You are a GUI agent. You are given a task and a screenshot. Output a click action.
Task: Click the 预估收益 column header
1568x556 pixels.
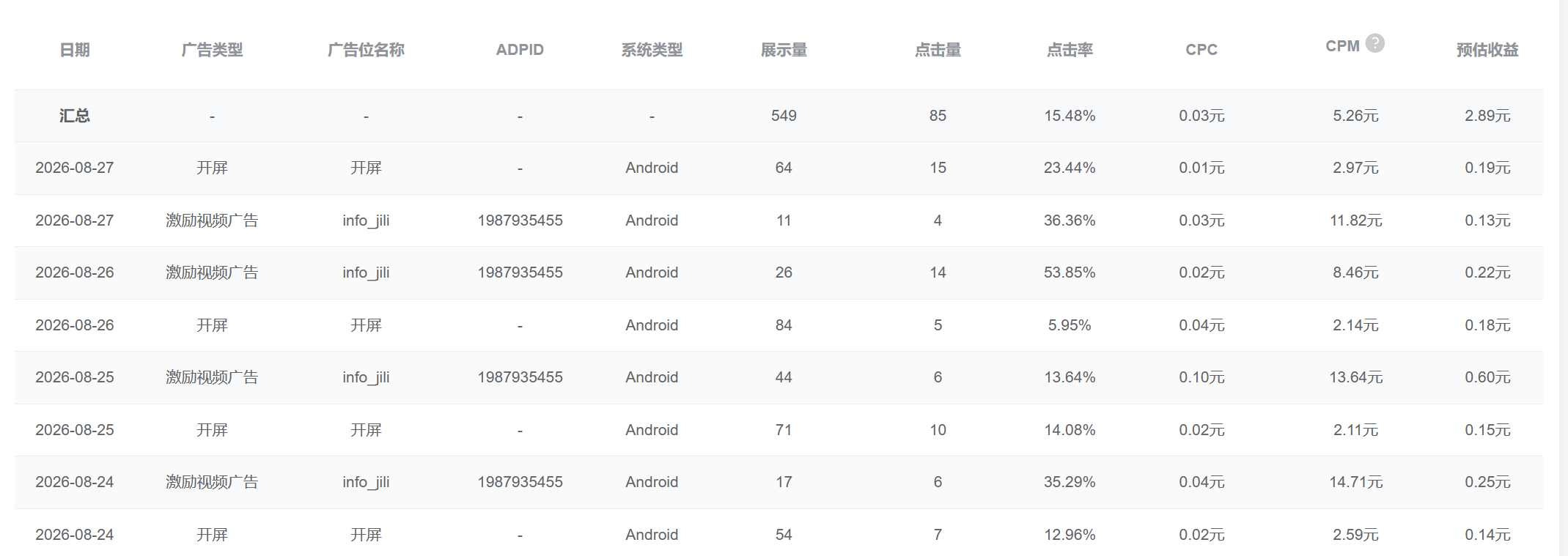click(1487, 50)
